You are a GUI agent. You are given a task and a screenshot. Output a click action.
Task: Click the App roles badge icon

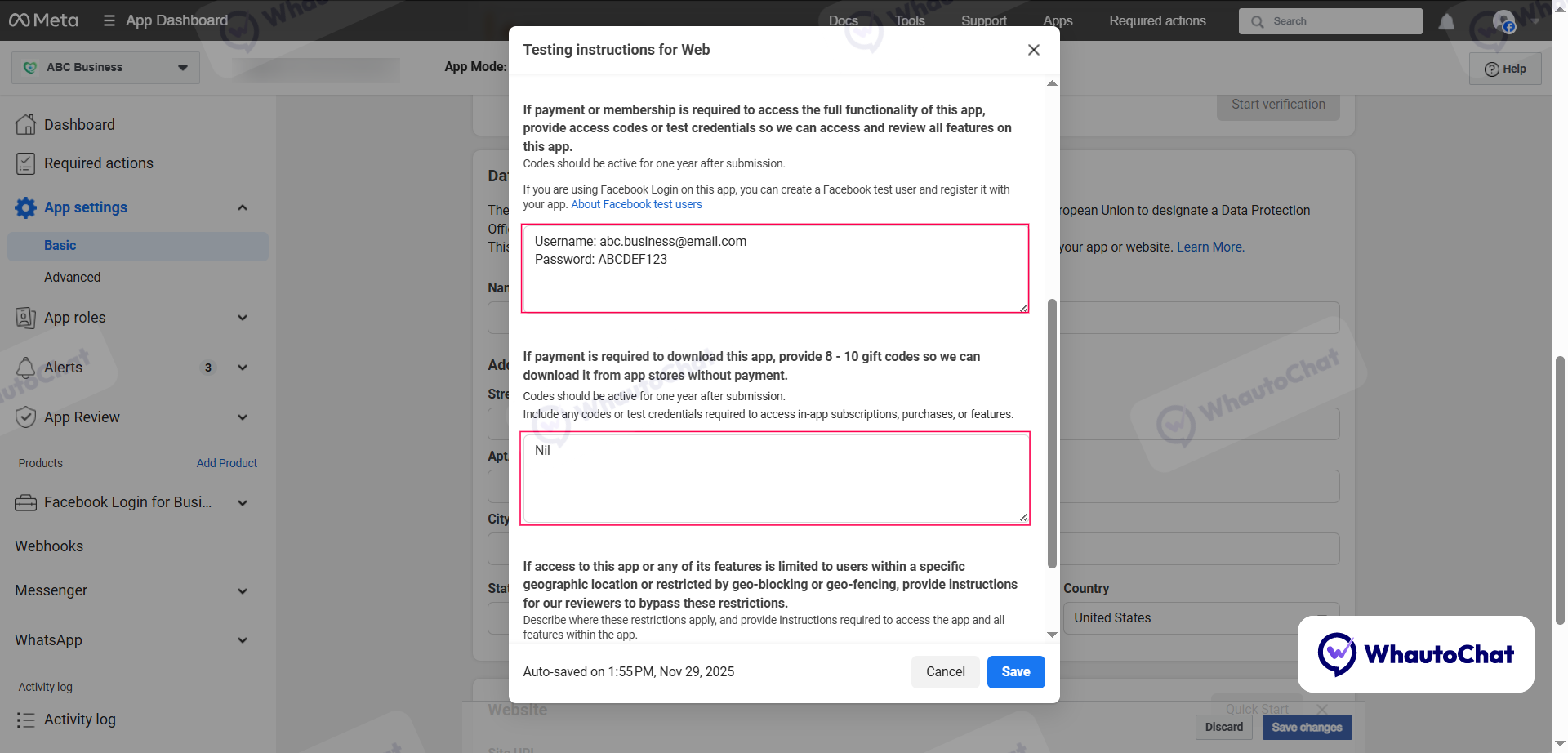pyautogui.click(x=26, y=318)
